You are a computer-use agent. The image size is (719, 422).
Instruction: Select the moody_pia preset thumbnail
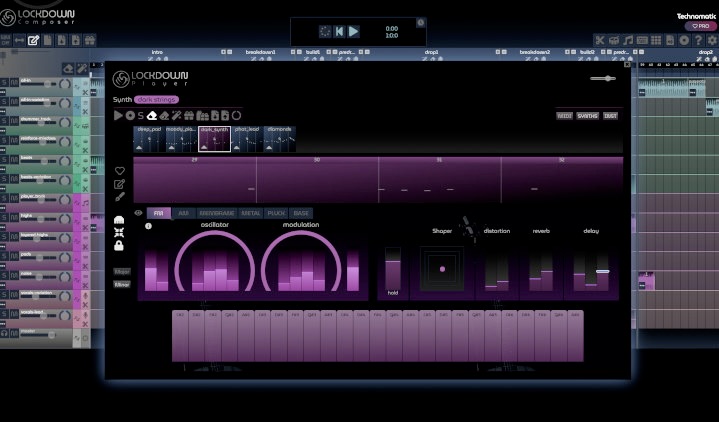182,139
